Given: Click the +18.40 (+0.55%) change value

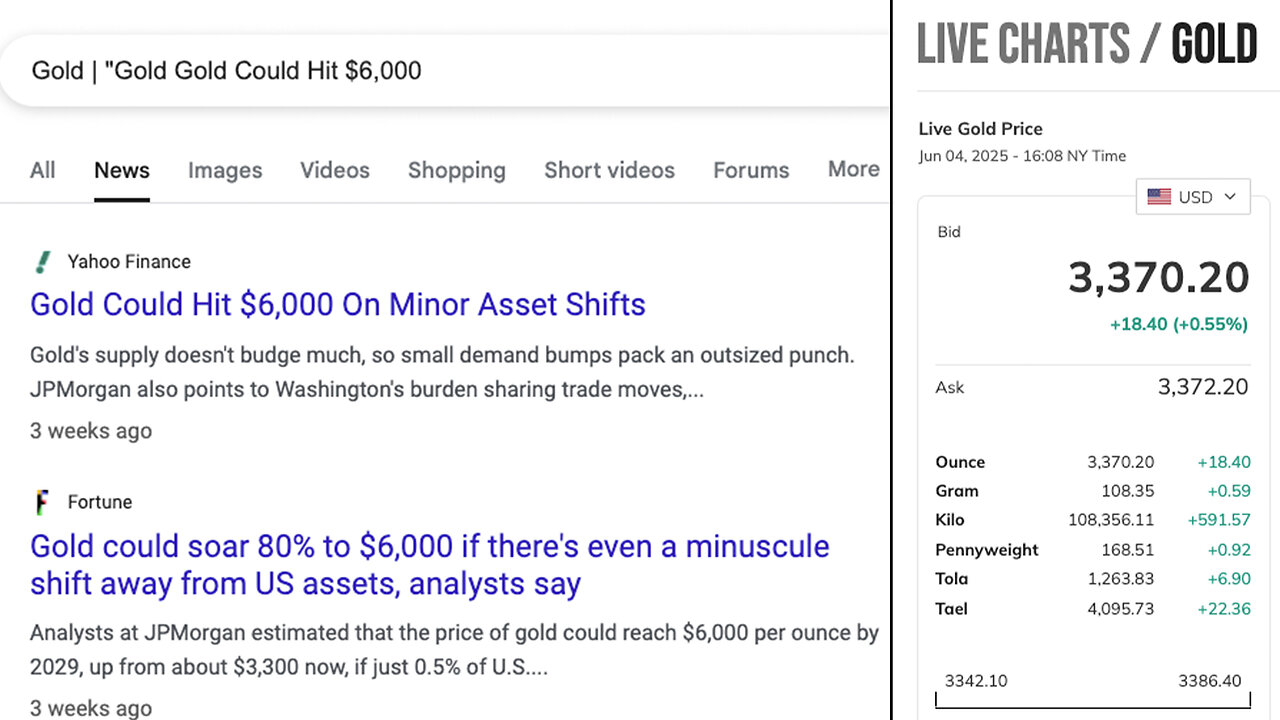Looking at the screenshot, I should coord(1178,324).
